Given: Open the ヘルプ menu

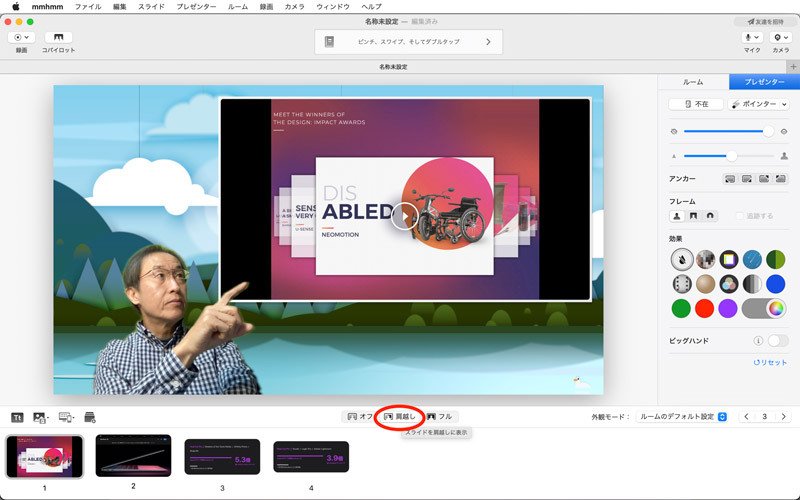Looking at the screenshot, I should [371, 7].
